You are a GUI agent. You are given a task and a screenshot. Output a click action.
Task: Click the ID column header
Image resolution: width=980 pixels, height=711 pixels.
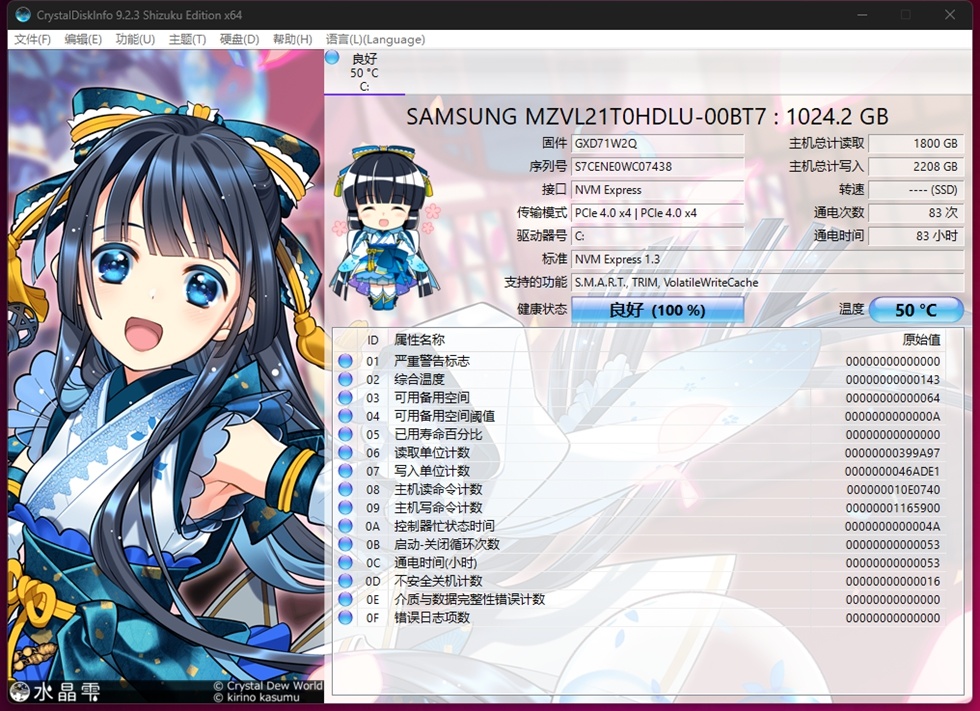372,340
